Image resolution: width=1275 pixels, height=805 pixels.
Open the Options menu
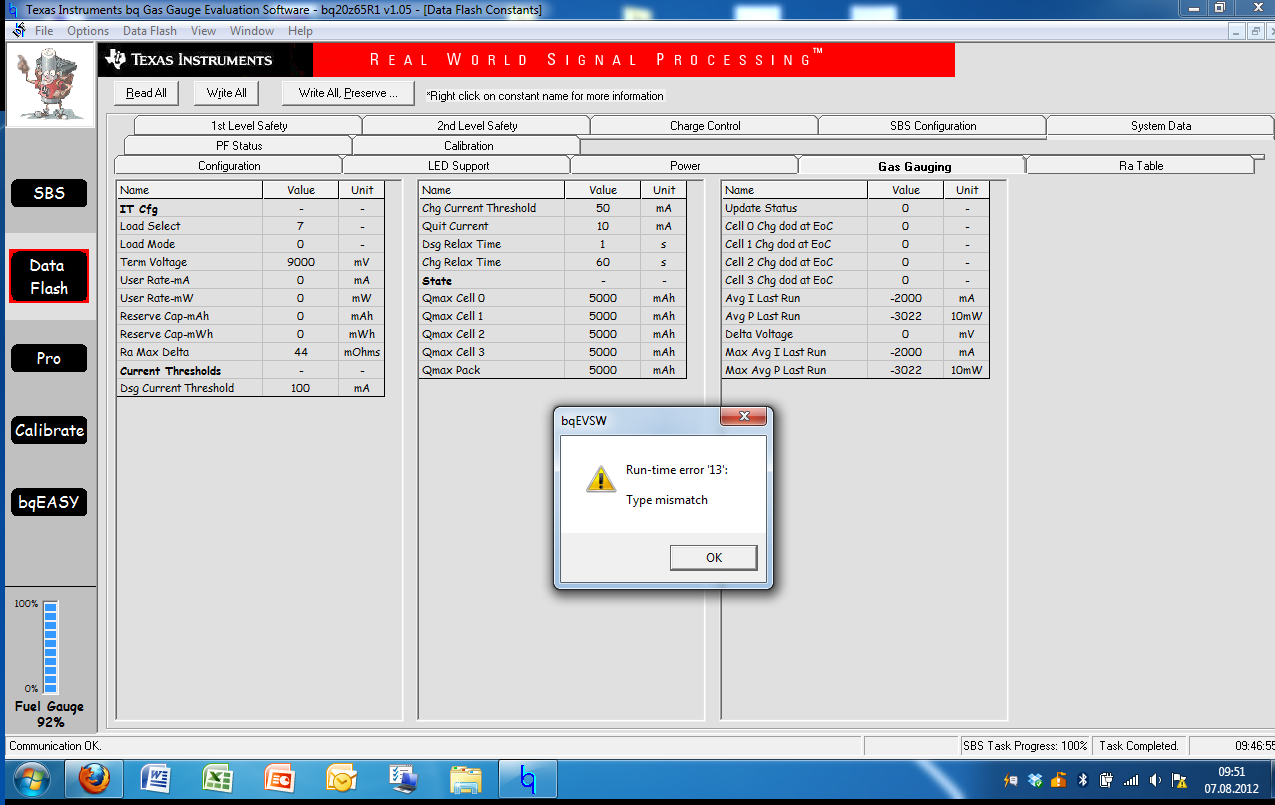point(88,31)
